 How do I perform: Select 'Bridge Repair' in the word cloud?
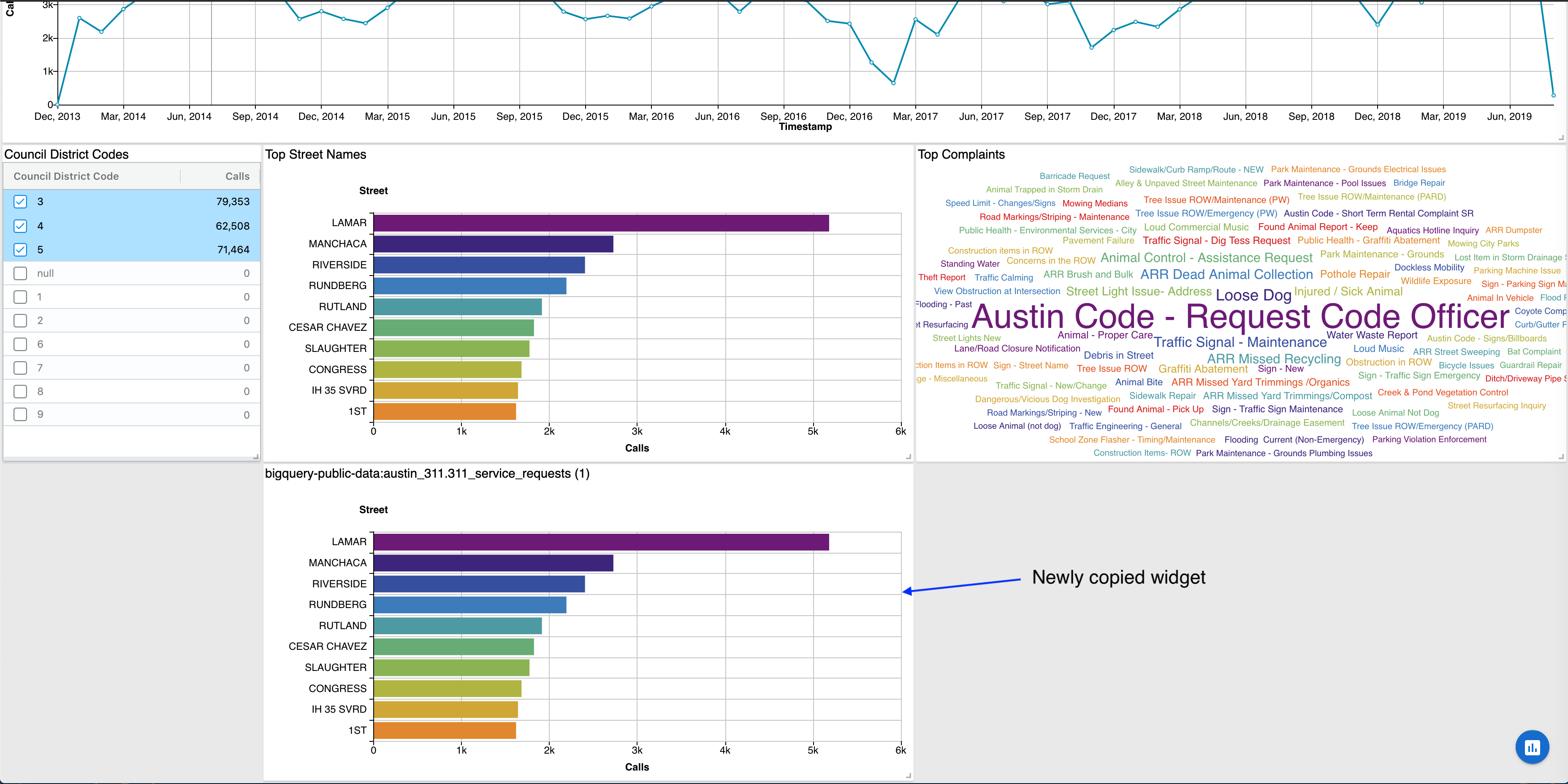1419,182
